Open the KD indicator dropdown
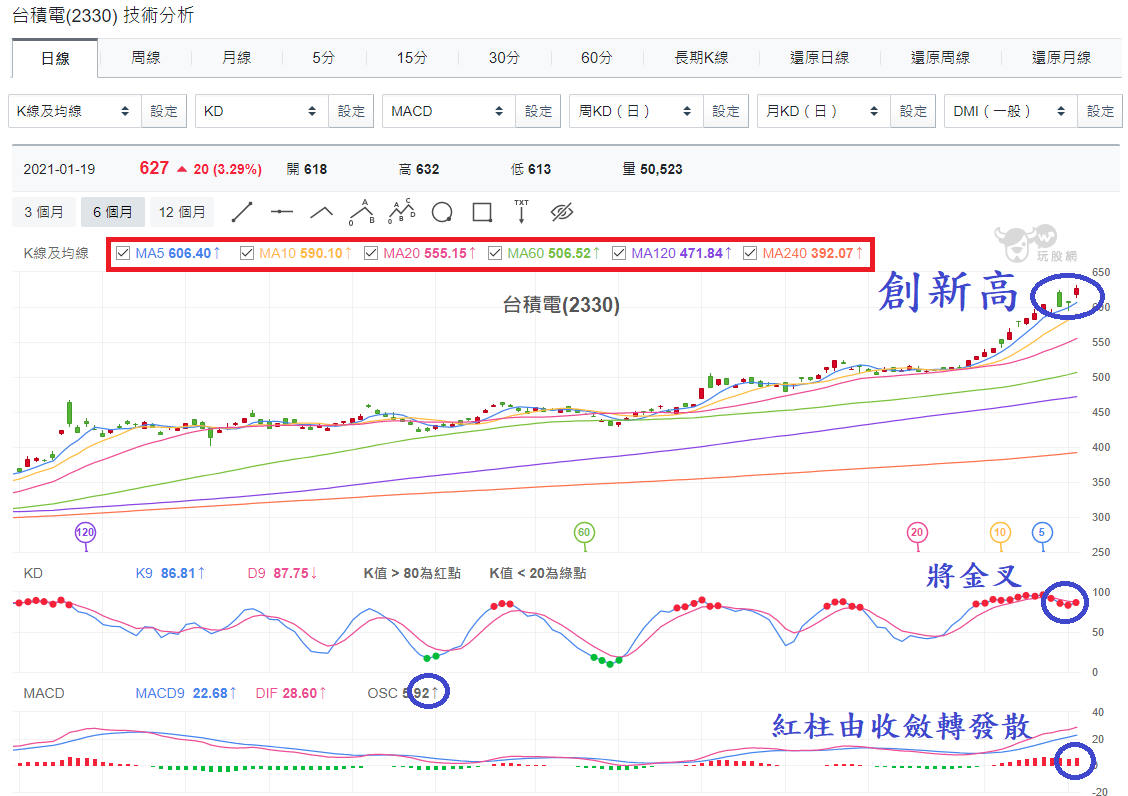The width and height of the screenshot is (1128, 796). click(262, 111)
